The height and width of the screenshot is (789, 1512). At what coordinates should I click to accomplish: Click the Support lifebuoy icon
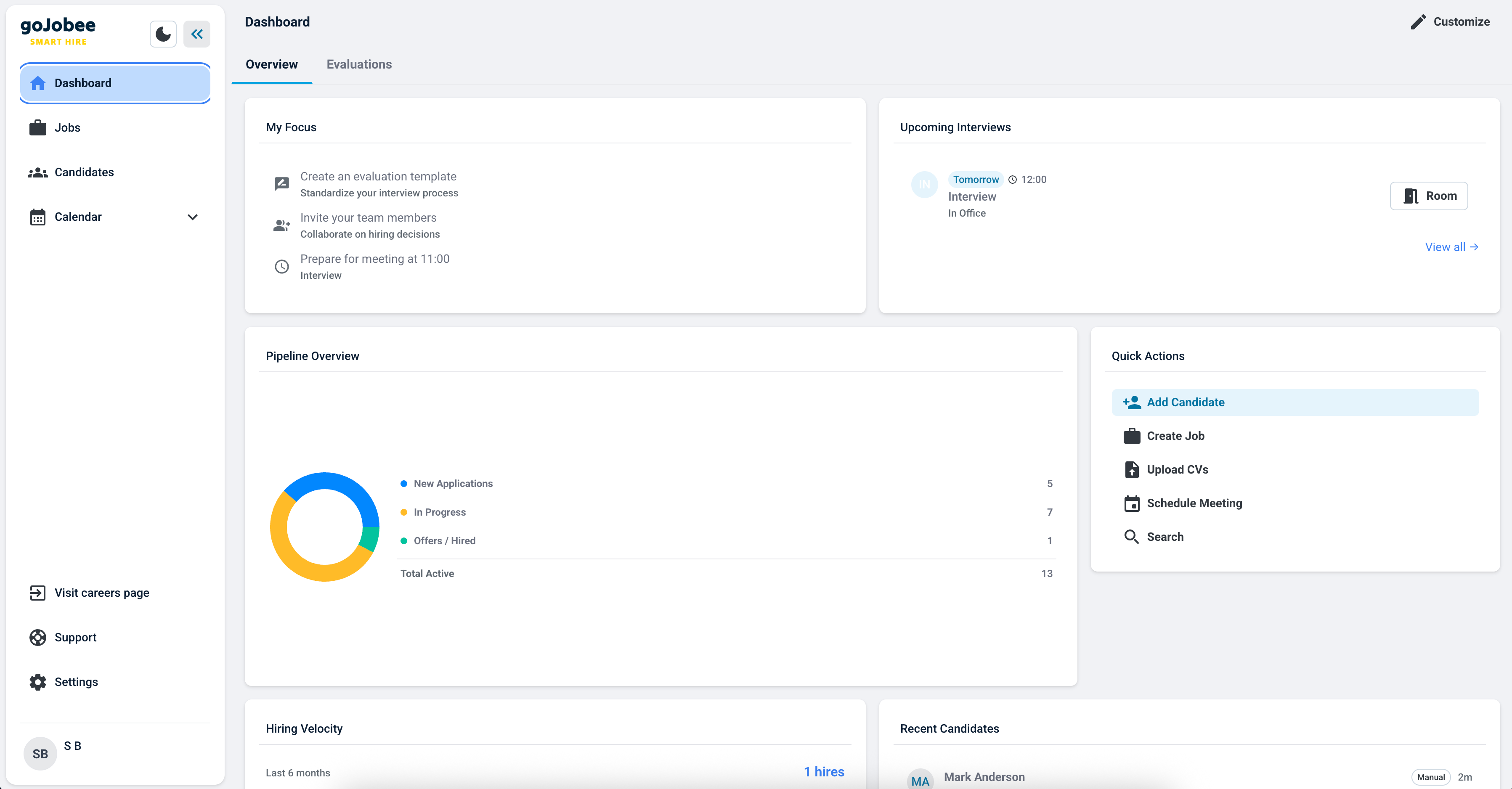tap(37, 638)
